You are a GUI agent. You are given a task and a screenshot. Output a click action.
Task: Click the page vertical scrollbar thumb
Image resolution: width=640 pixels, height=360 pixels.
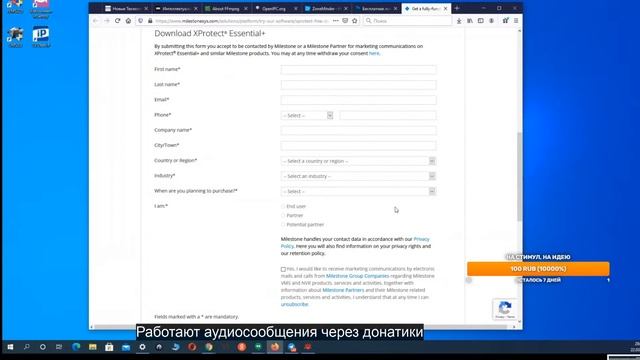pos(520,176)
